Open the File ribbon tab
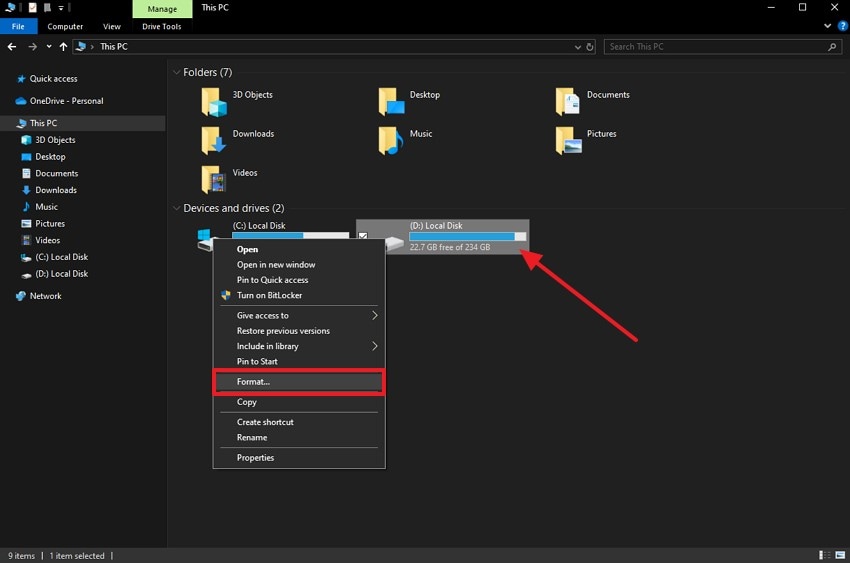 pos(18,27)
